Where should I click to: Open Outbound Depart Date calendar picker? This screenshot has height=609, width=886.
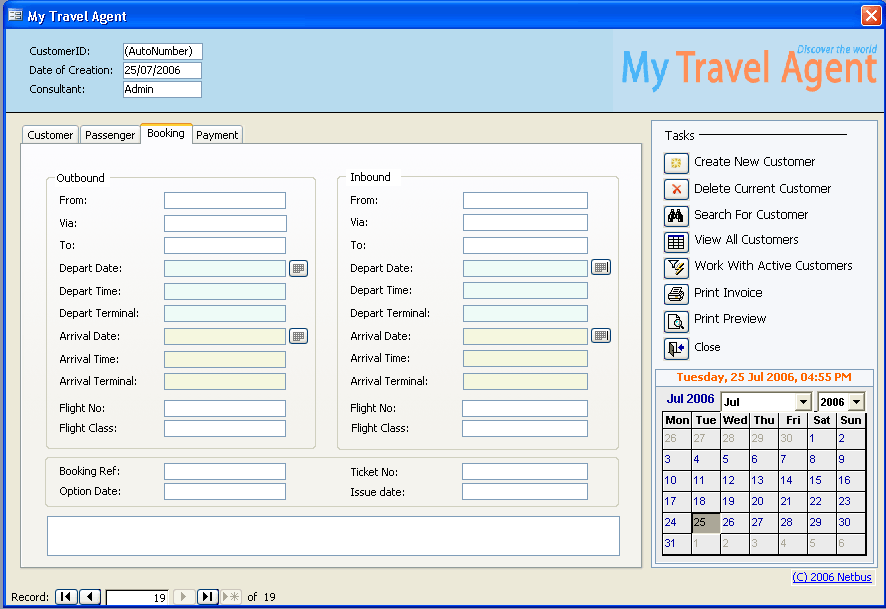(298, 268)
